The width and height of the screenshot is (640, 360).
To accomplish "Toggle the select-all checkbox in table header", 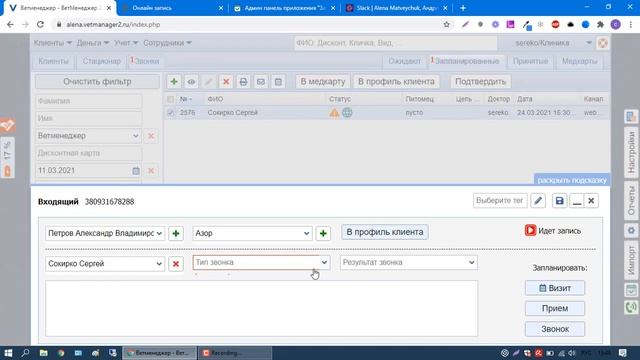I will 171,99.
